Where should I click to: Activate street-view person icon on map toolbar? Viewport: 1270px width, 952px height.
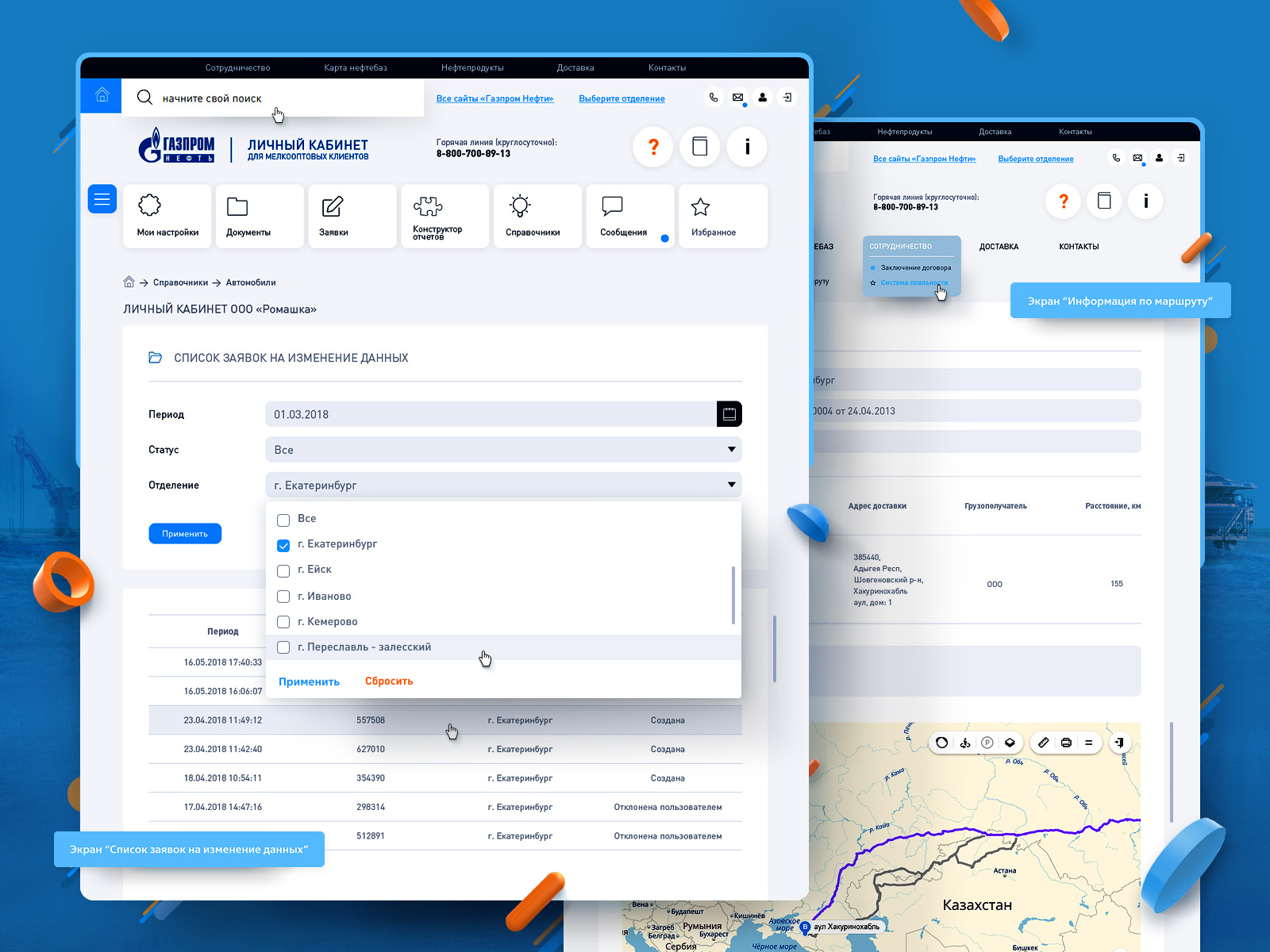click(965, 743)
